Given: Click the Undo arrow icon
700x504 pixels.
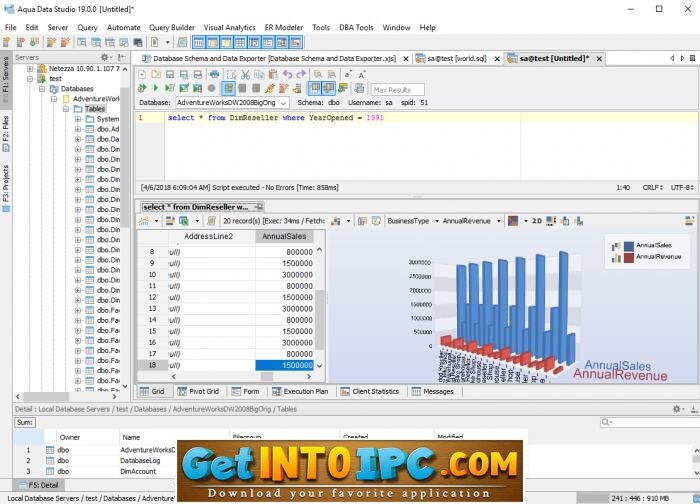Looking at the screenshot, I should pos(288,75).
